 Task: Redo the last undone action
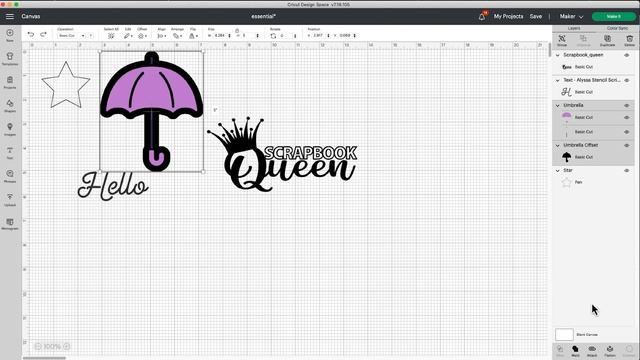coord(43,35)
